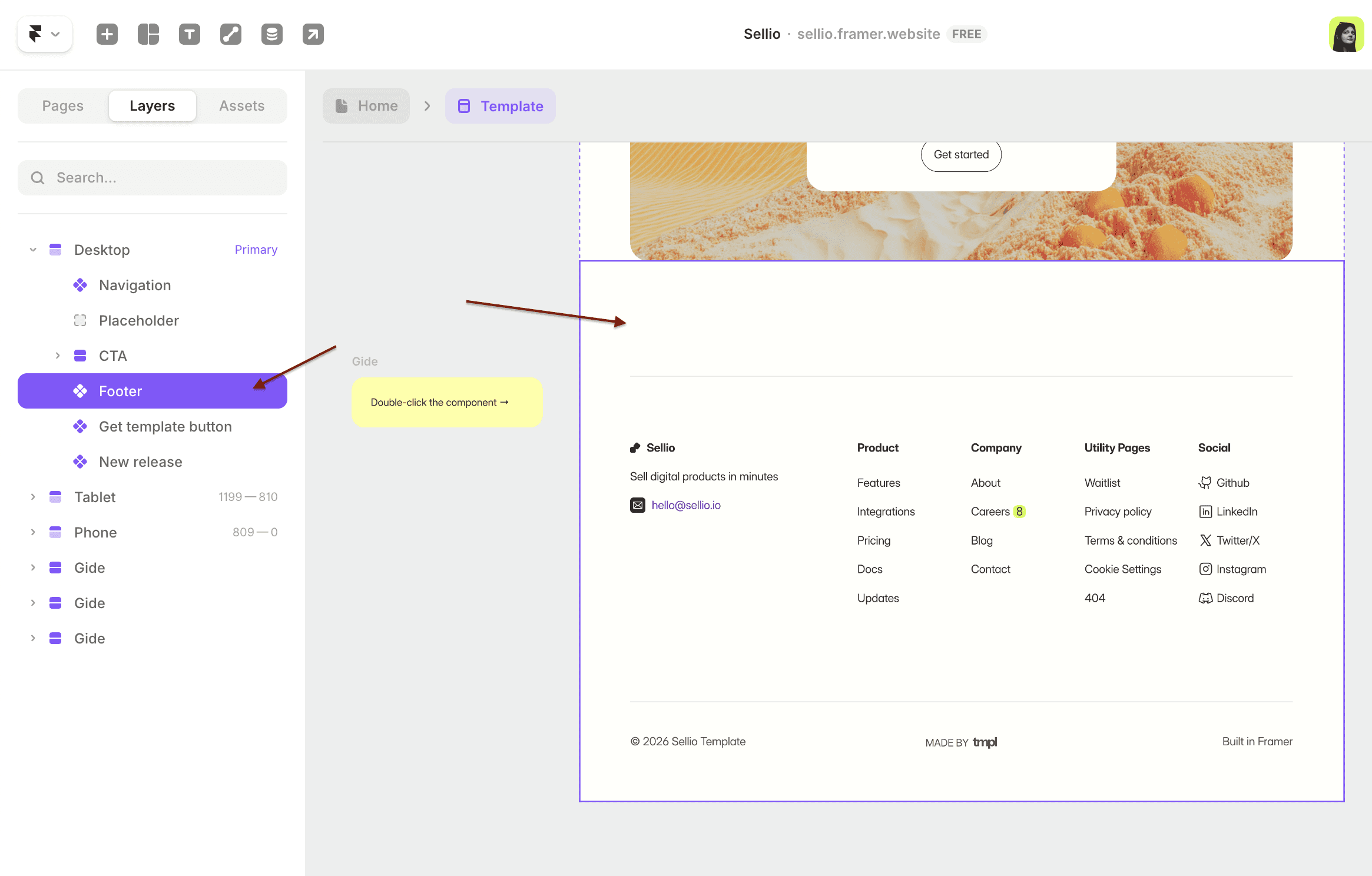
Task: Switch to the Layers tab
Action: pyautogui.click(x=153, y=106)
